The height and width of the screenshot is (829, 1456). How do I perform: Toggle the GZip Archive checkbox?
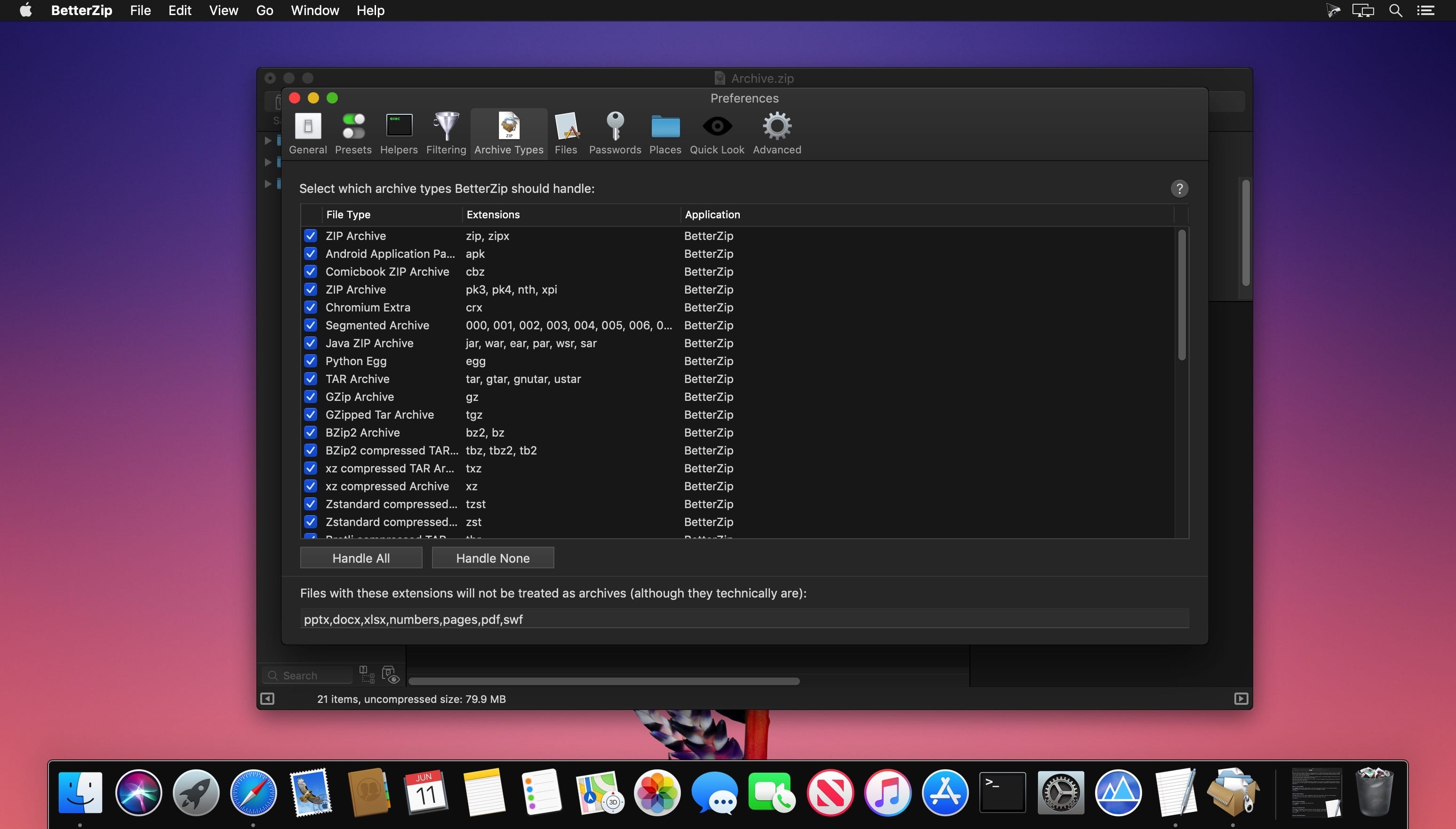coord(310,397)
